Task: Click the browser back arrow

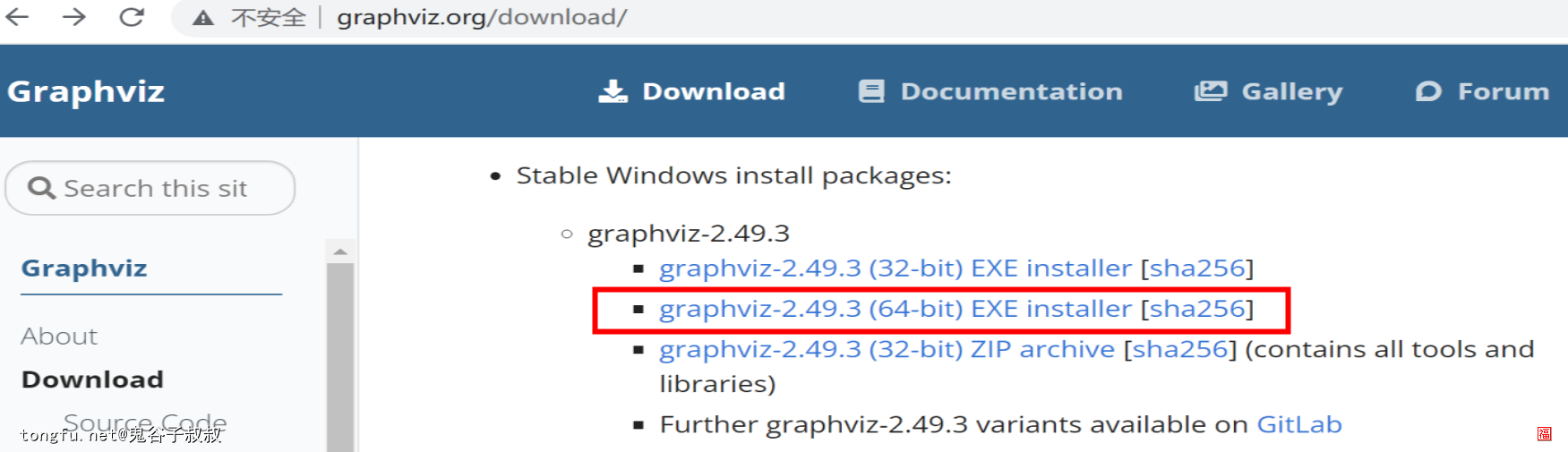Action: (17, 16)
